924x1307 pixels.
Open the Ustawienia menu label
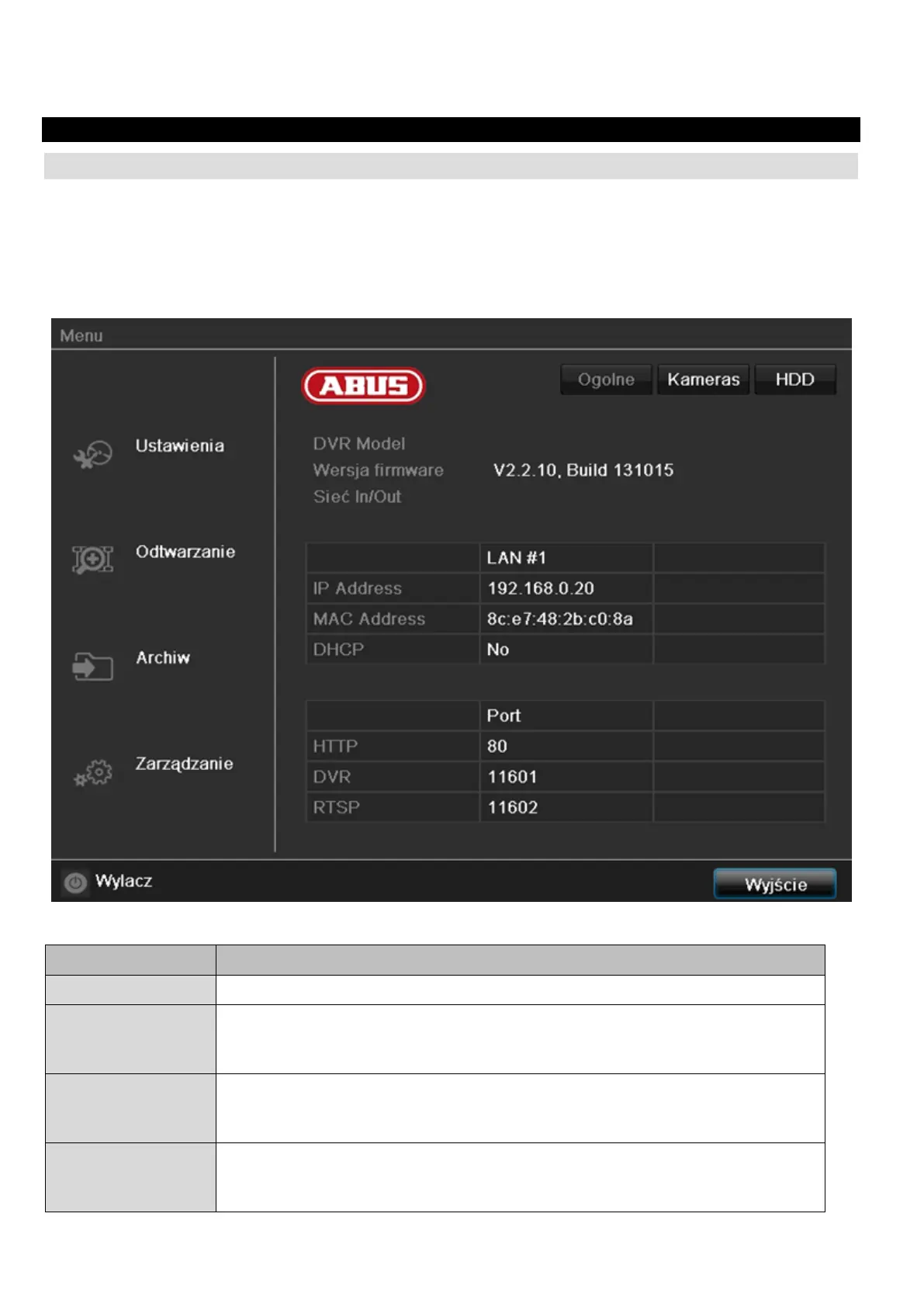[x=180, y=445]
